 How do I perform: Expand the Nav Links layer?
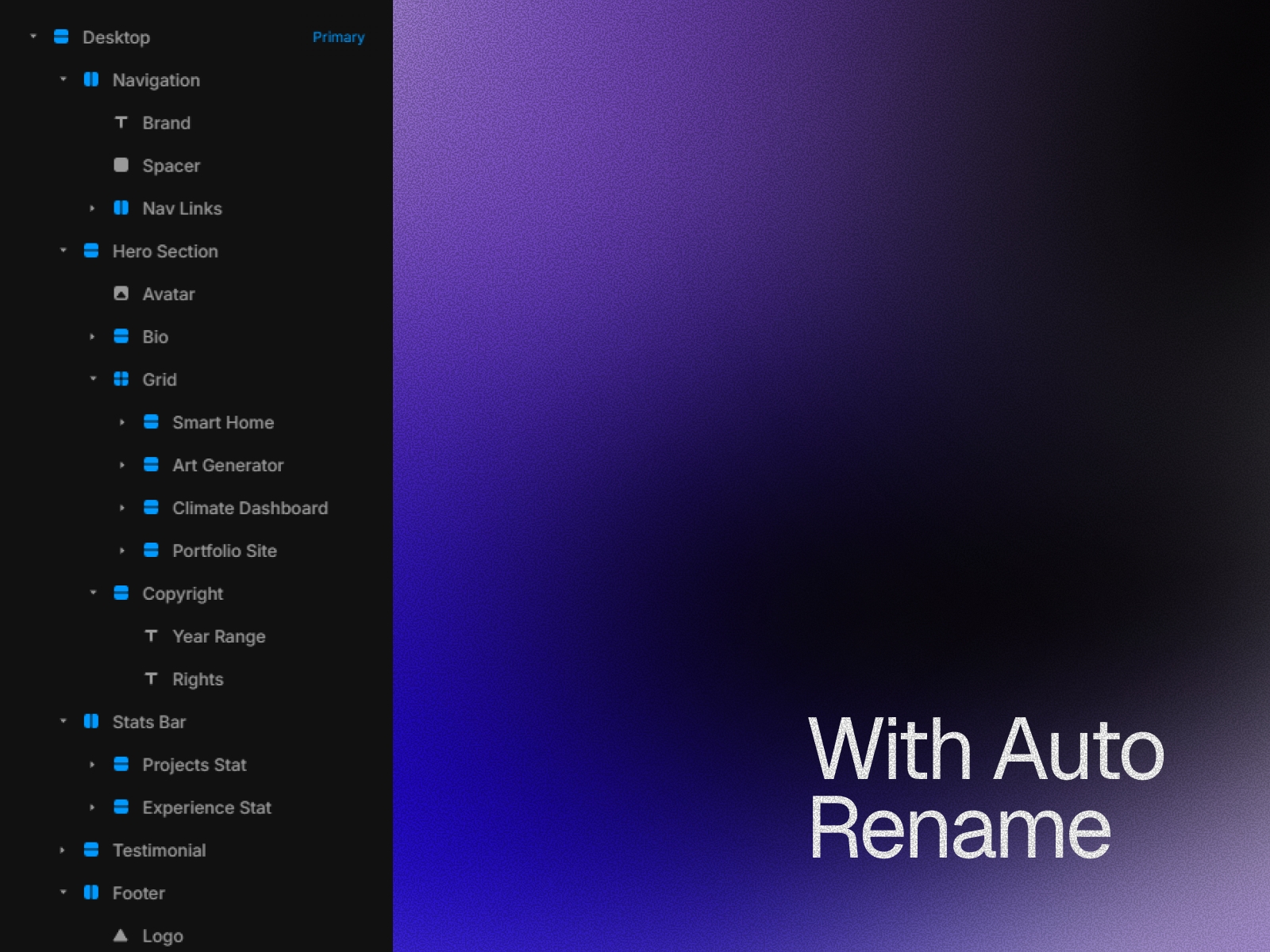[x=92, y=208]
